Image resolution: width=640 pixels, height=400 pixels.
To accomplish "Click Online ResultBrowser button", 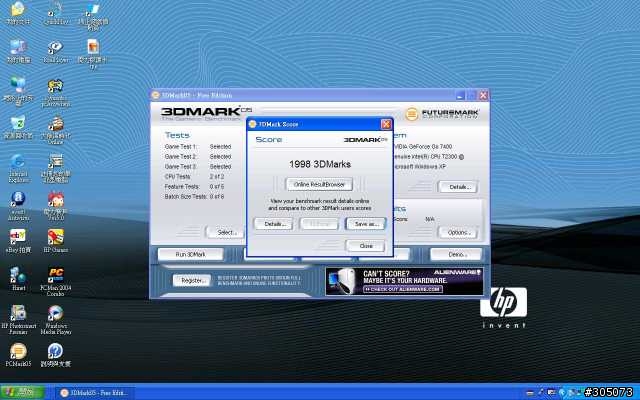I will point(319,184).
